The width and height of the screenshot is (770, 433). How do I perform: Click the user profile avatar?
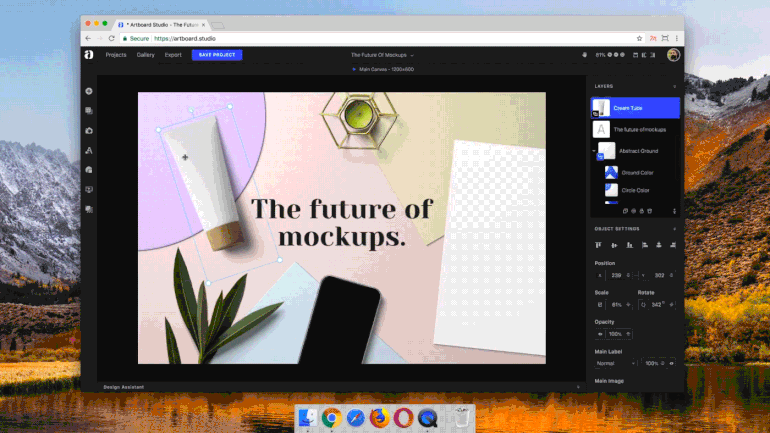673,55
